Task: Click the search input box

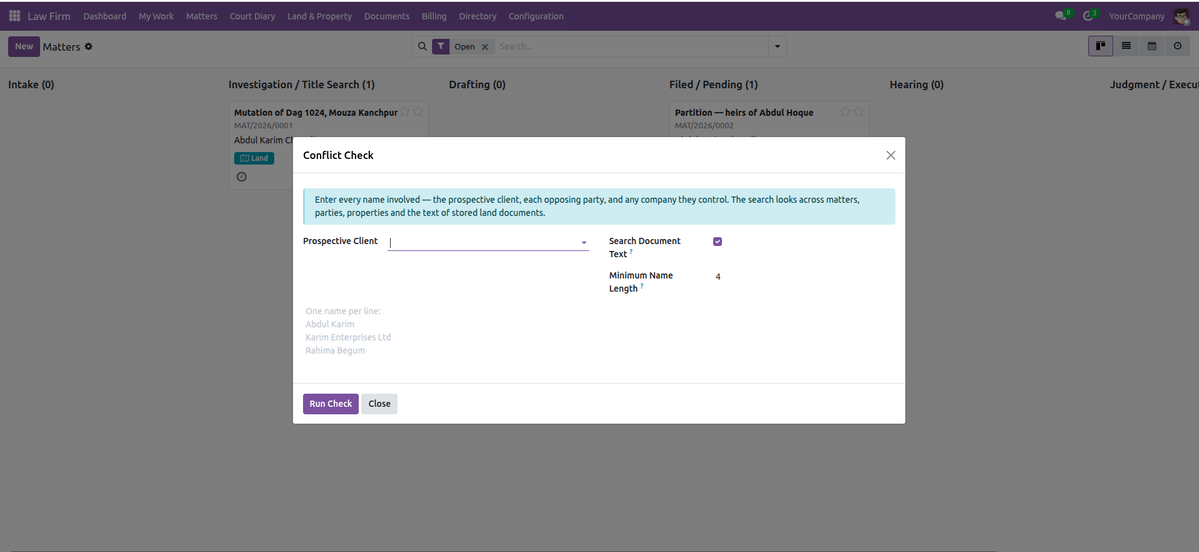Action: (x=631, y=47)
